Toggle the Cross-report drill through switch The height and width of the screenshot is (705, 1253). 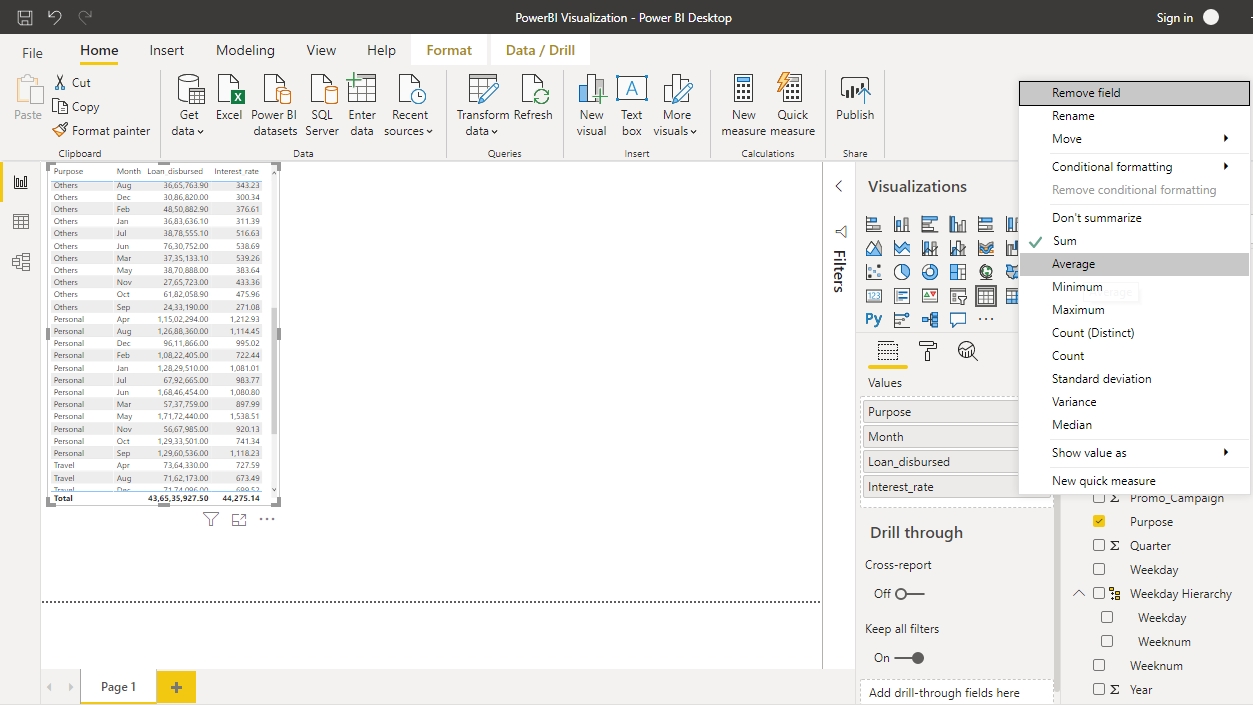pos(909,594)
